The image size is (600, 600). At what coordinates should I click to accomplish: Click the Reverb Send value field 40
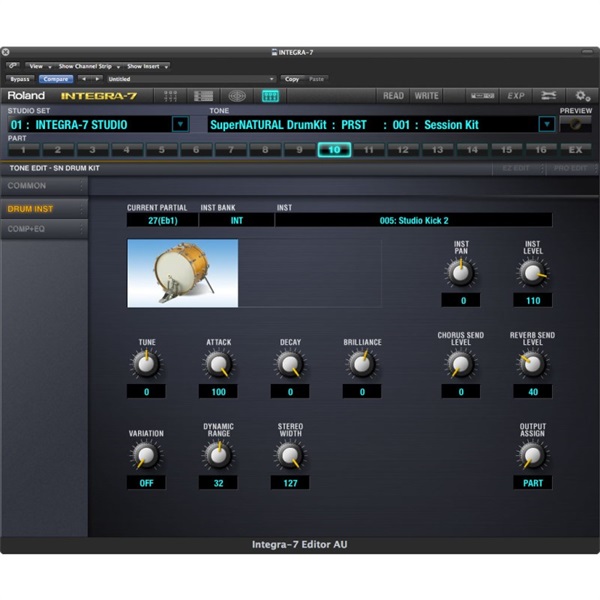(x=533, y=392)
